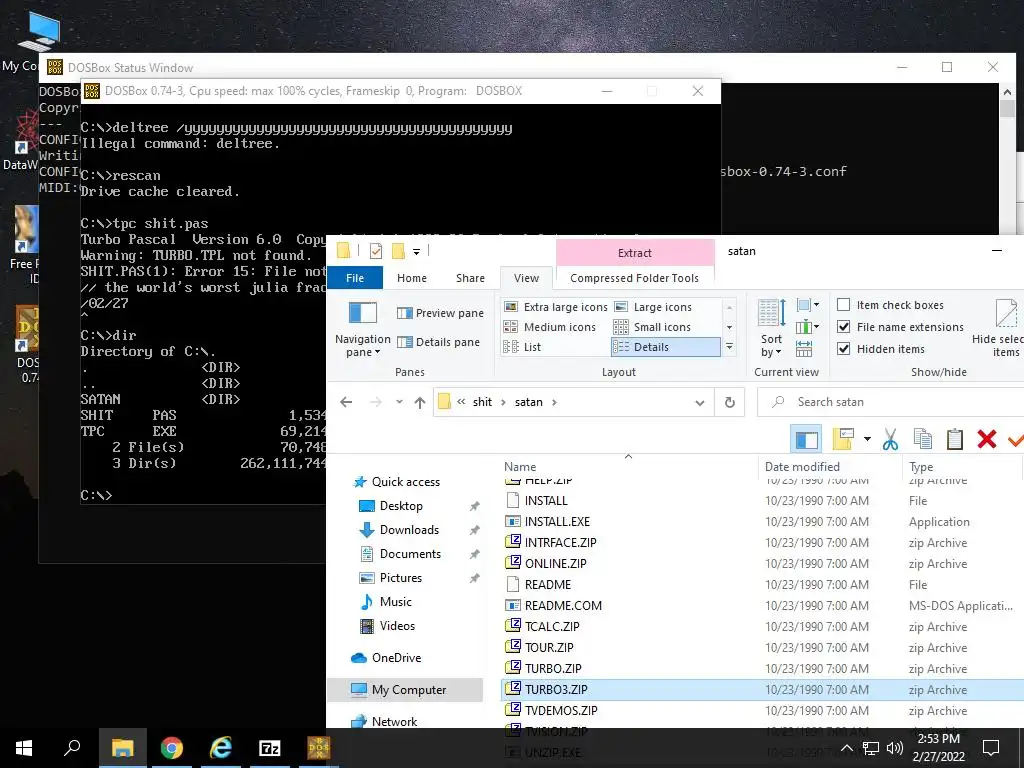Toggle navigation pane toolbar icon
Screen dimensions: 1024x768
[806, 440]
